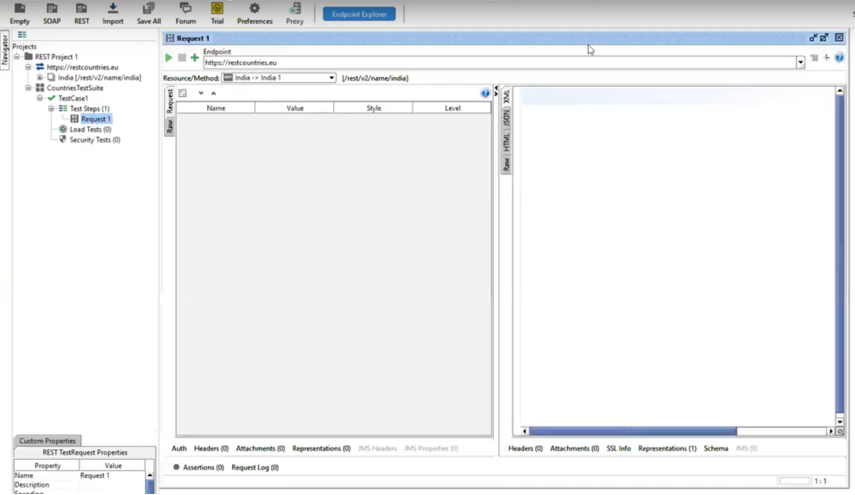Open the request Auth tab

coord(179,449)
